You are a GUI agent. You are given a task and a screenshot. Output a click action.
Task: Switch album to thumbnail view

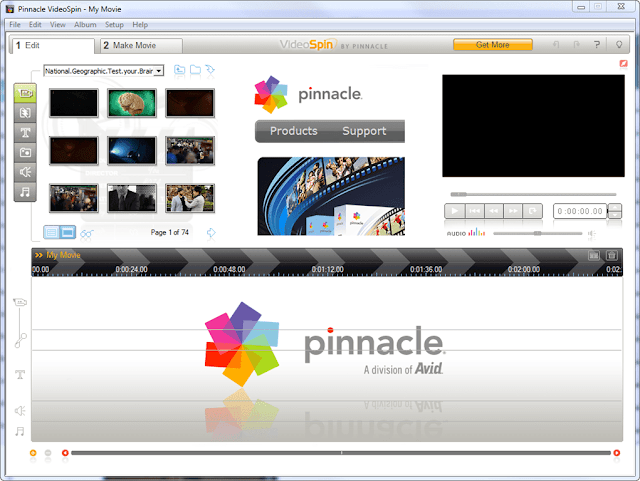tap(68, 232)
